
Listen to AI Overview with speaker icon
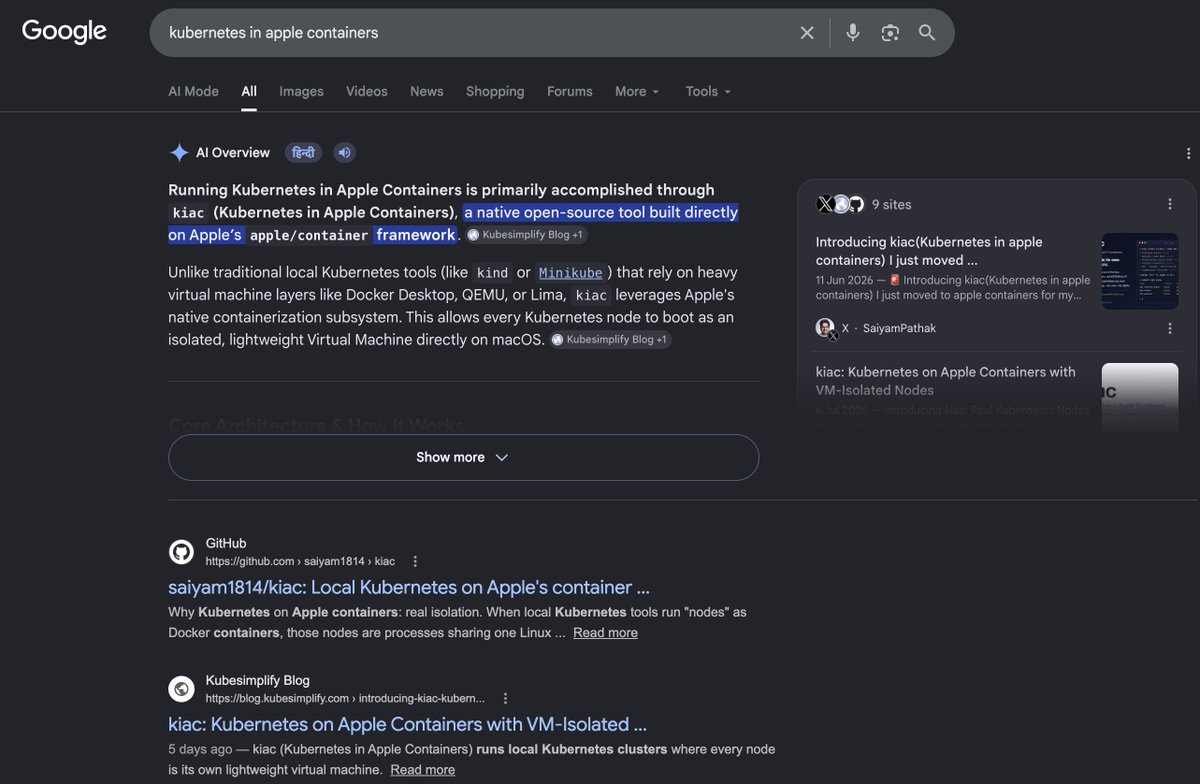(344, 153)
